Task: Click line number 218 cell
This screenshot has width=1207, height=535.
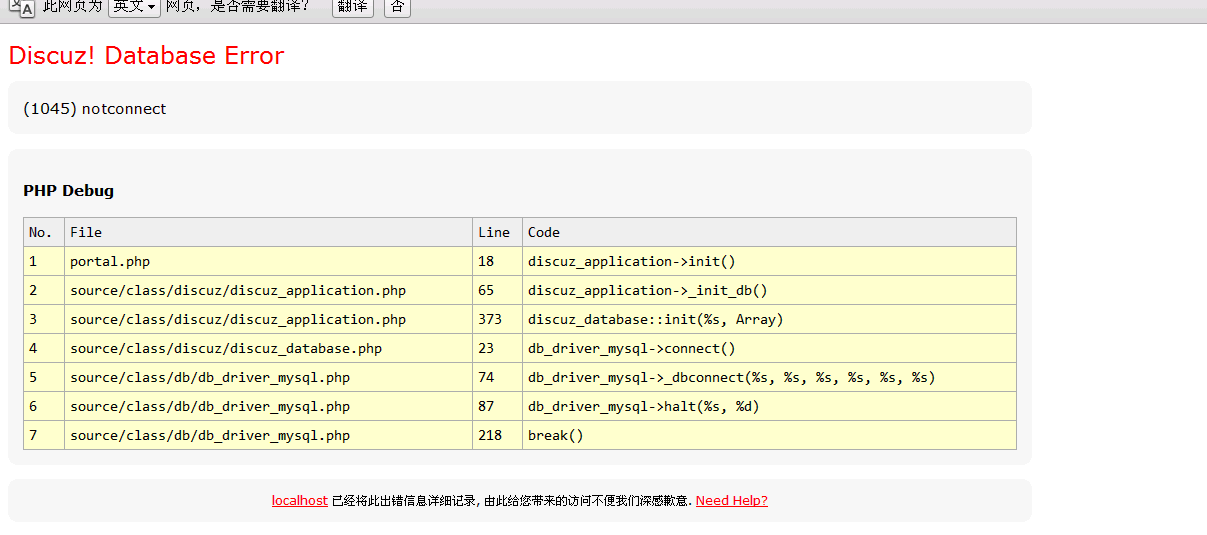Action: tap(498, 436)
